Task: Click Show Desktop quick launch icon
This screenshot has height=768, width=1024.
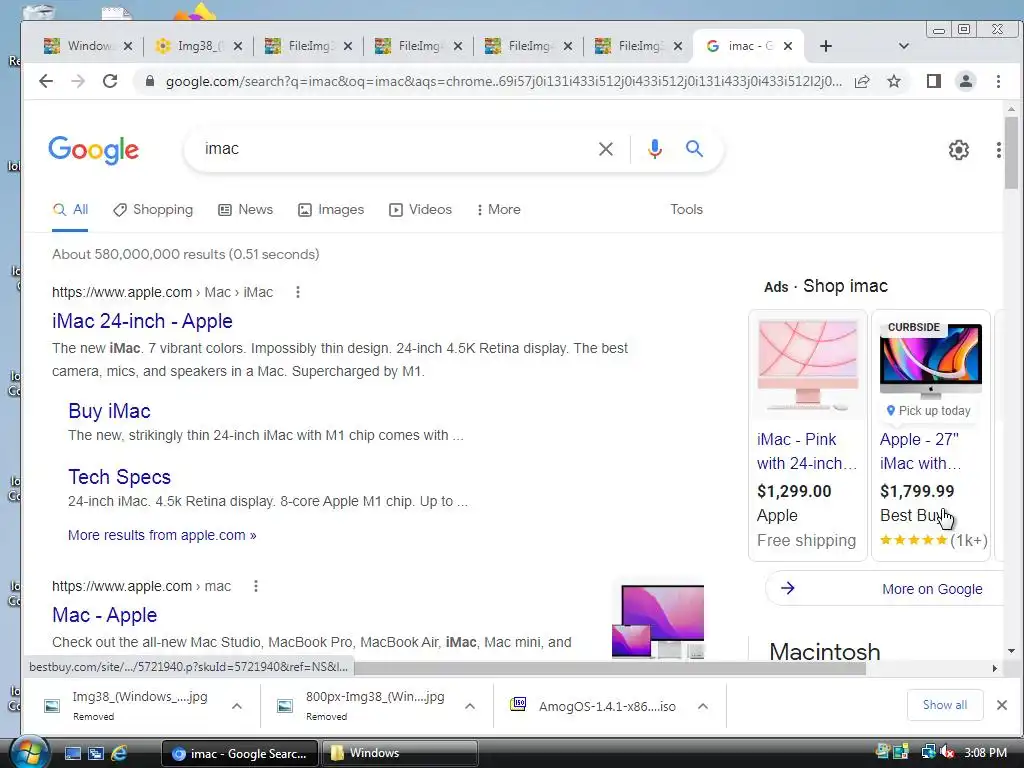Action: tap(72, 753)
